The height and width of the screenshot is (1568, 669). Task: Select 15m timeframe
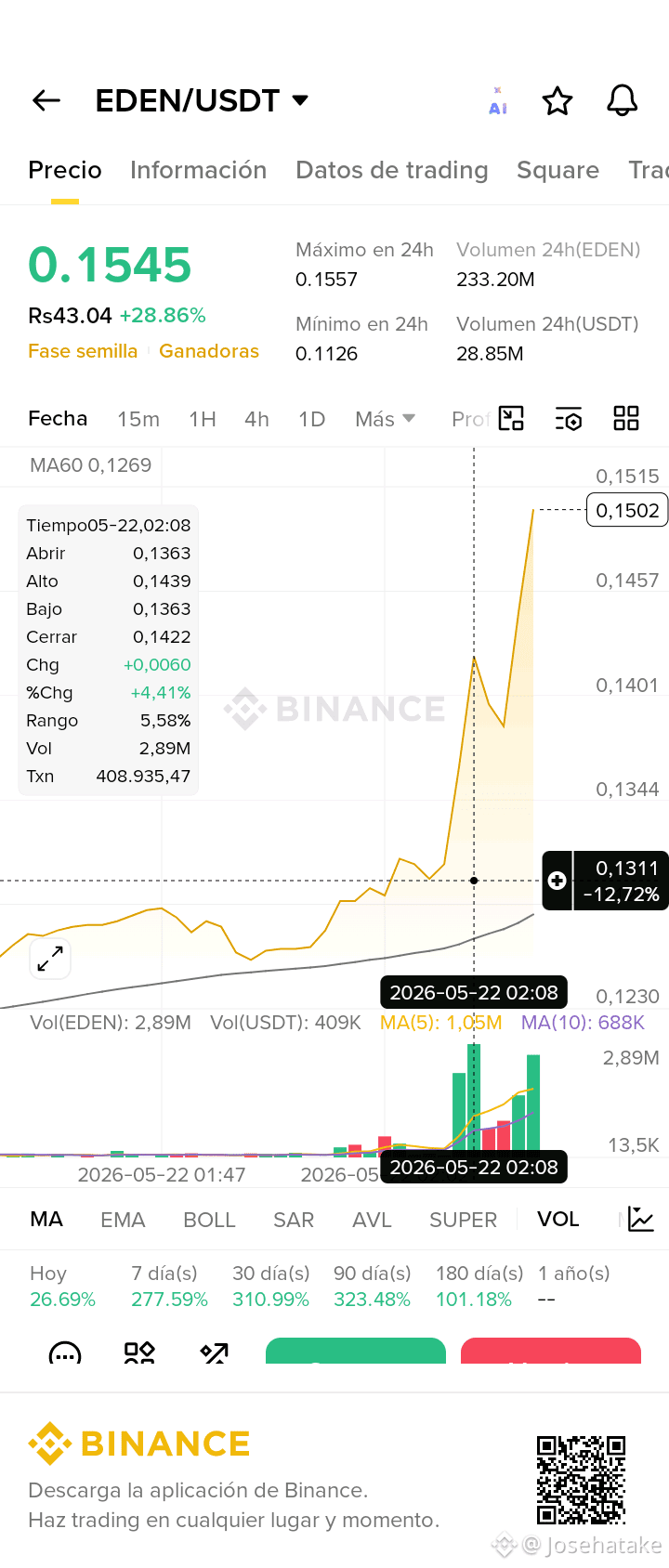[x=138, y=419]
